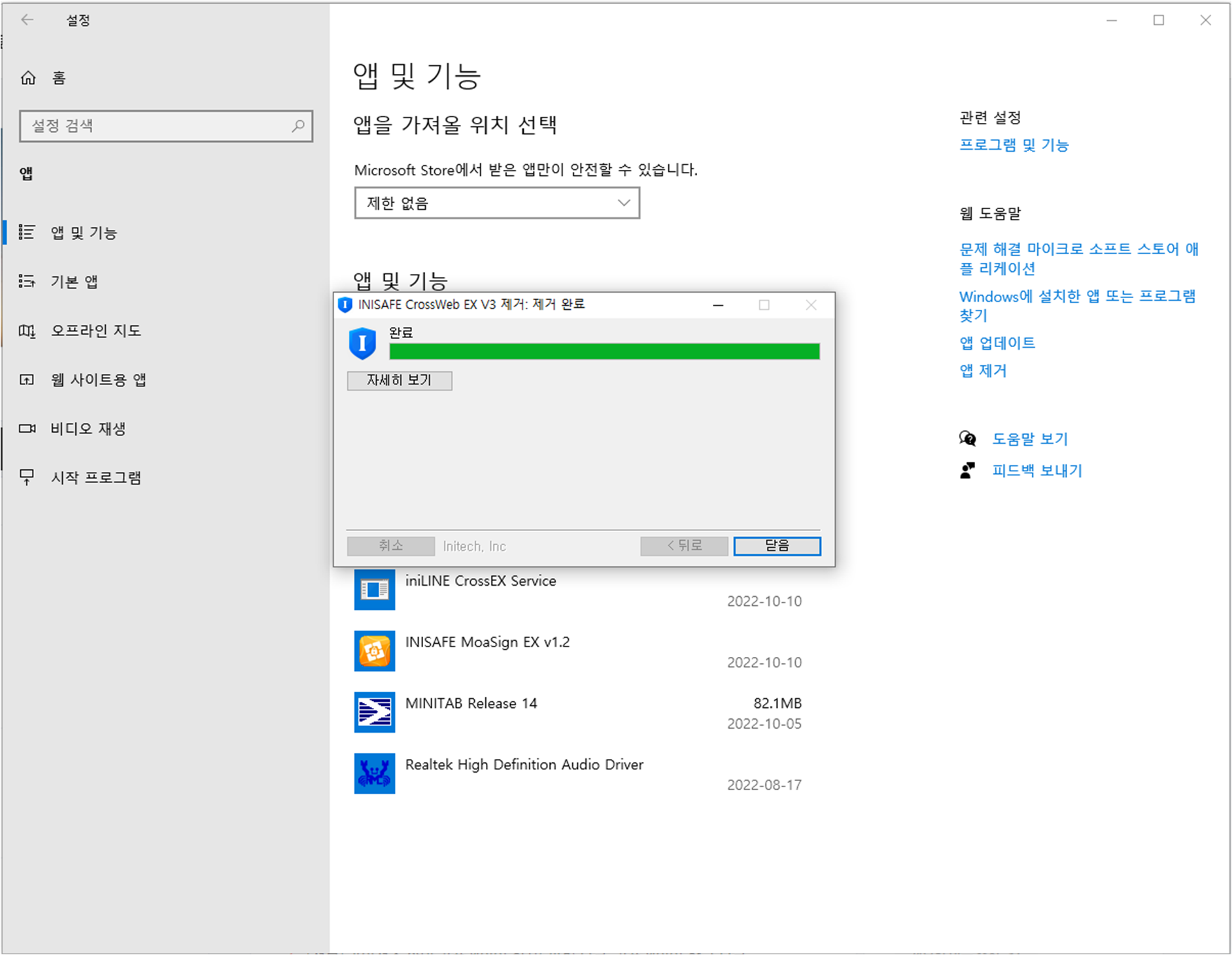Select the 오프라인 지도 map icon
The width and height of the screenshot is (1232, 955).
point(27,331)
